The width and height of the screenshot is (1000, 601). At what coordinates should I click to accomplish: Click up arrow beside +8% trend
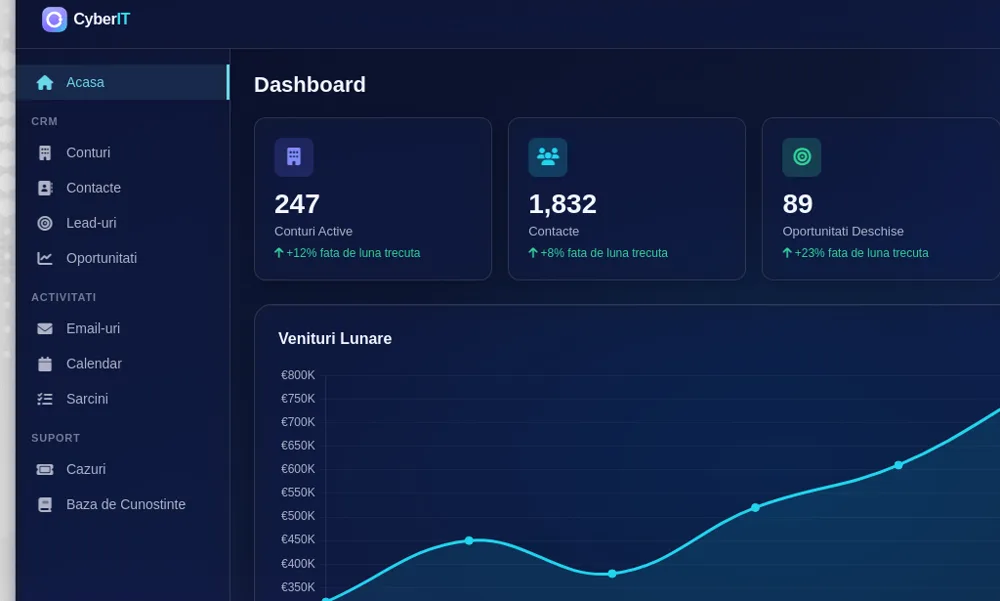pos(533,253)
